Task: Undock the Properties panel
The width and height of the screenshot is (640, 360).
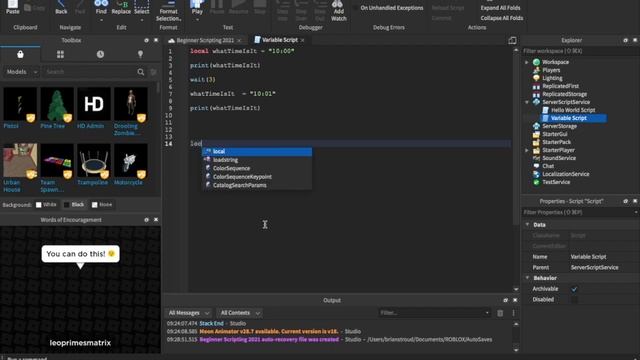Action: [625, 201]
